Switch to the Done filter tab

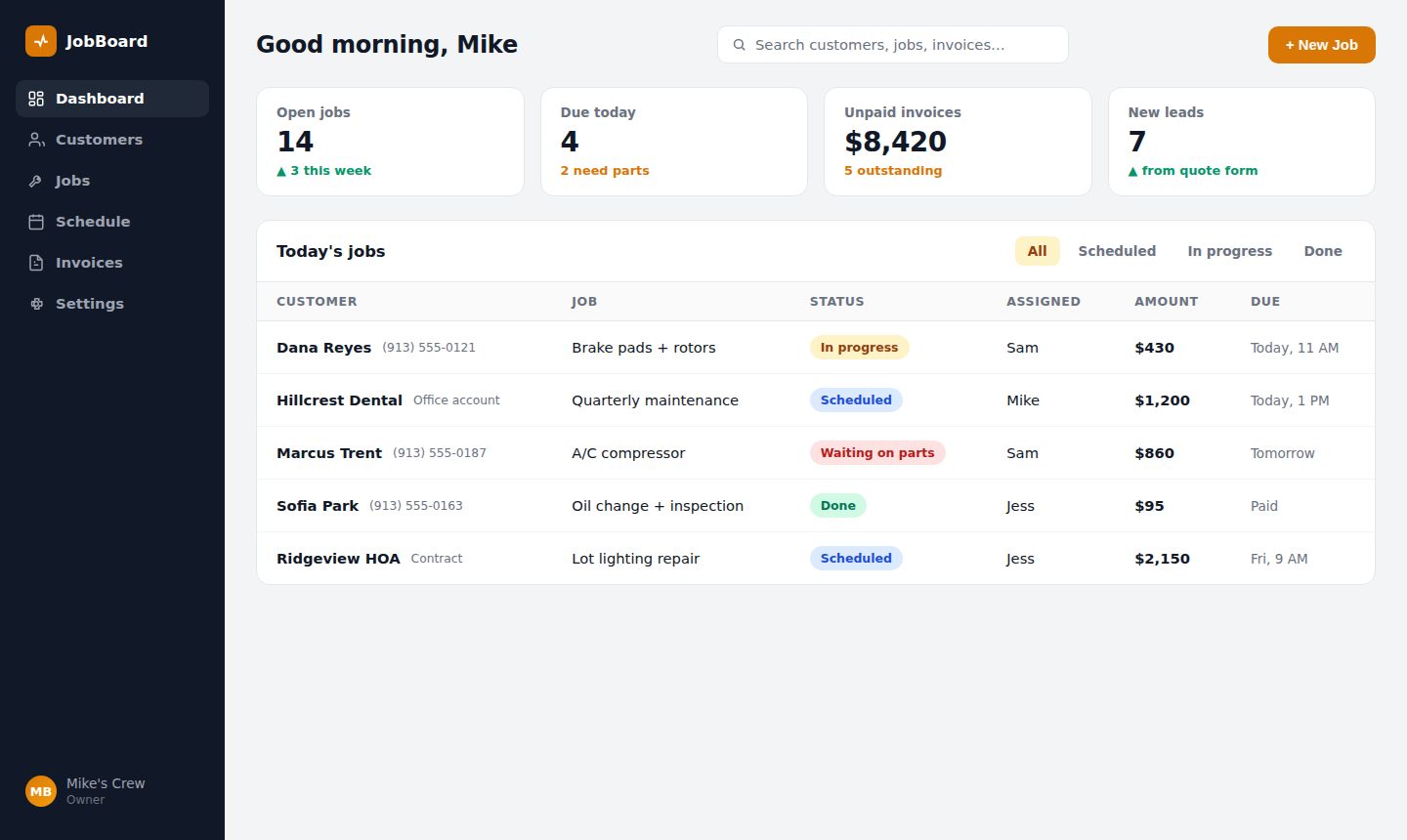point(1323,251)
